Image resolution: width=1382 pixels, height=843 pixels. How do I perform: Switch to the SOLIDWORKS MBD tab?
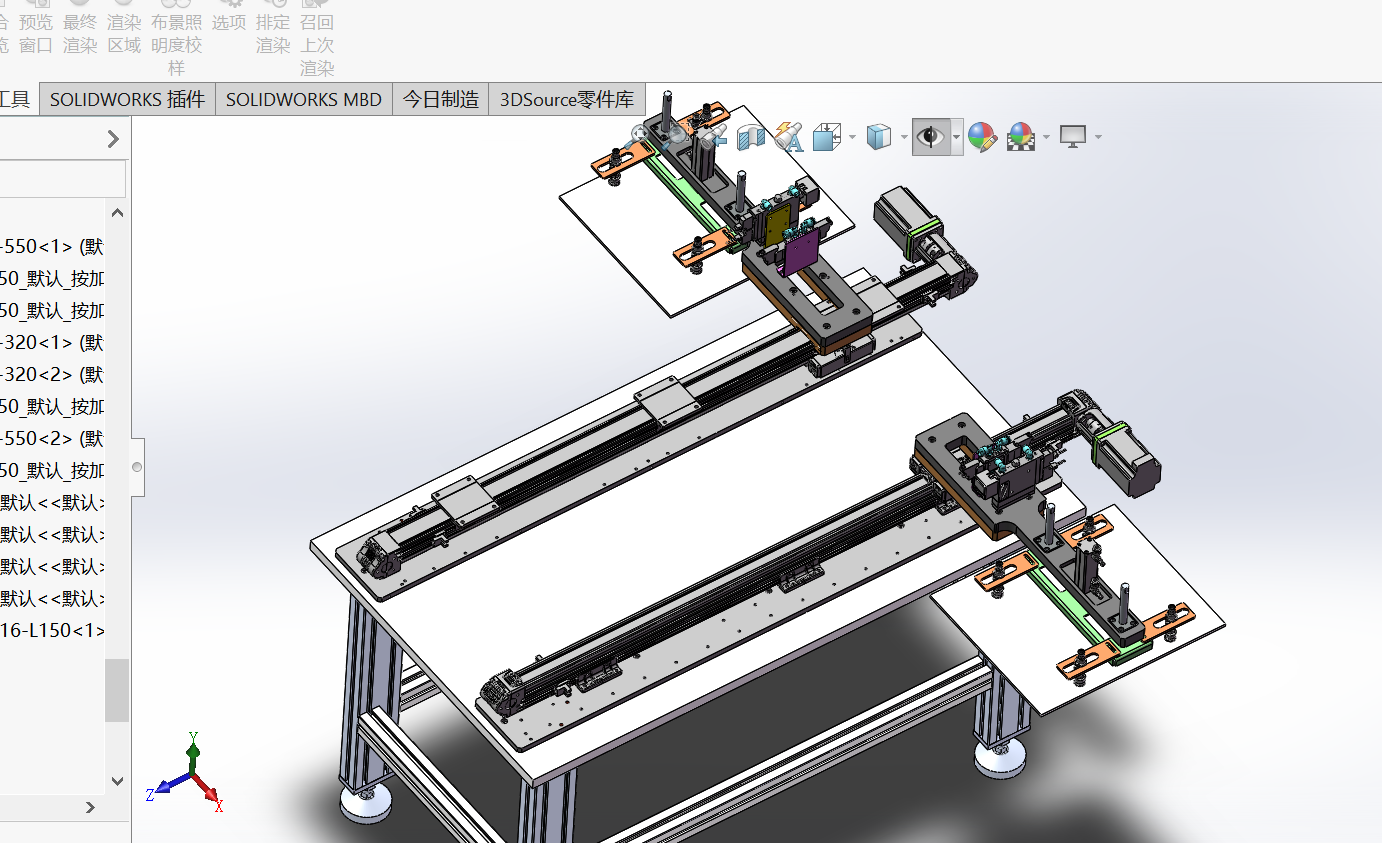(304, 99)
